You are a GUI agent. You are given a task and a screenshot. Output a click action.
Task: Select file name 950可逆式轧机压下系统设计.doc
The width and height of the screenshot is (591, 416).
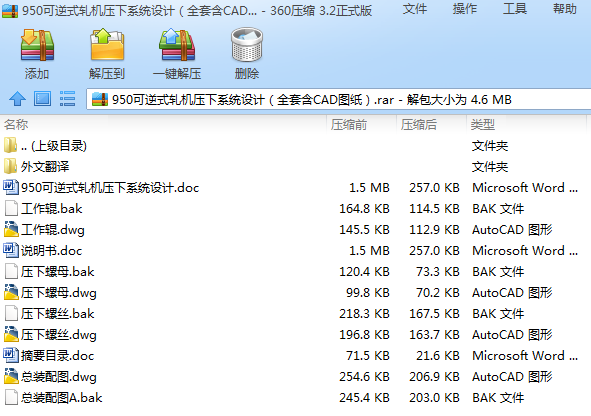pos(110,188)
